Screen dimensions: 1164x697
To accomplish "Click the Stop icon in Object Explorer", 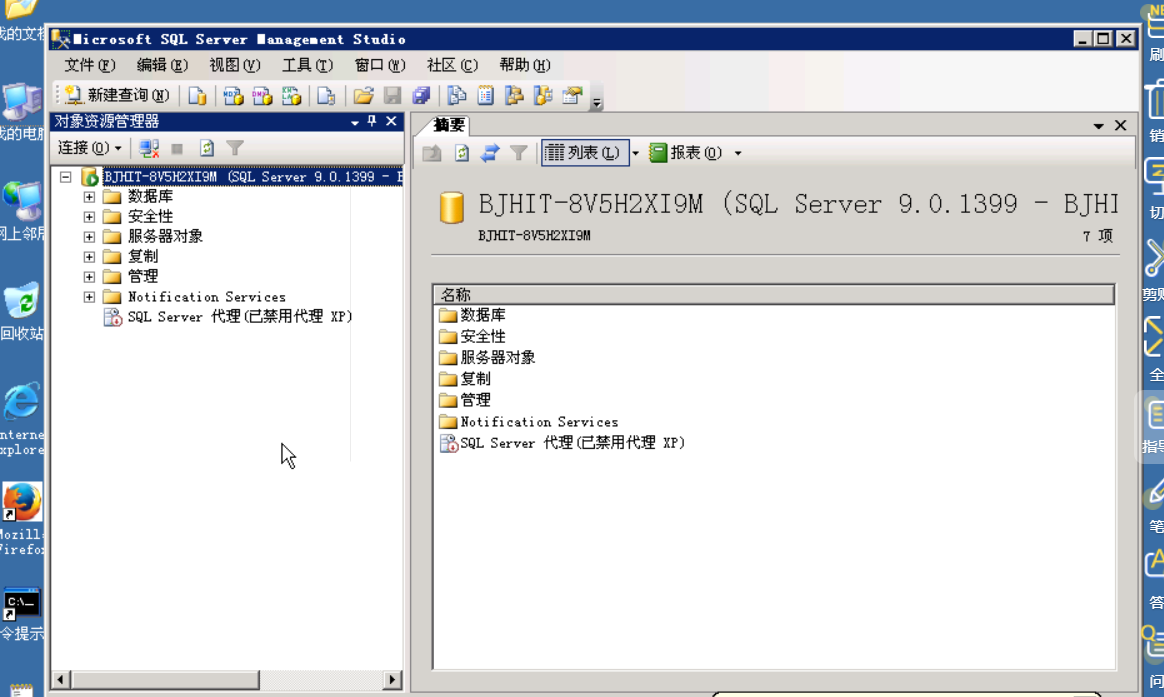I will coord(177,148).
